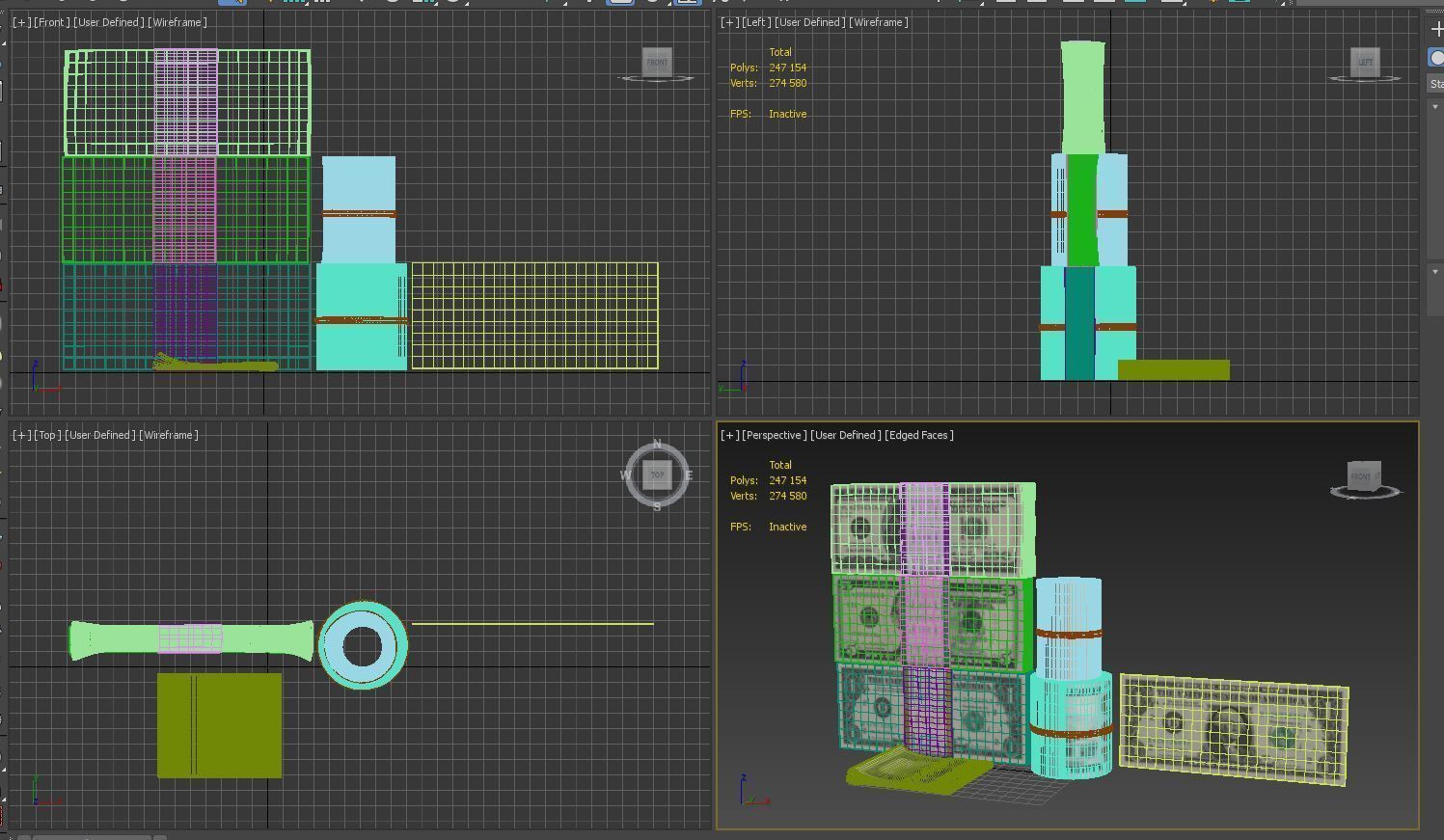
Task: Select the tall light green shape in Left viewport
Action: (x=1083, y=96)
